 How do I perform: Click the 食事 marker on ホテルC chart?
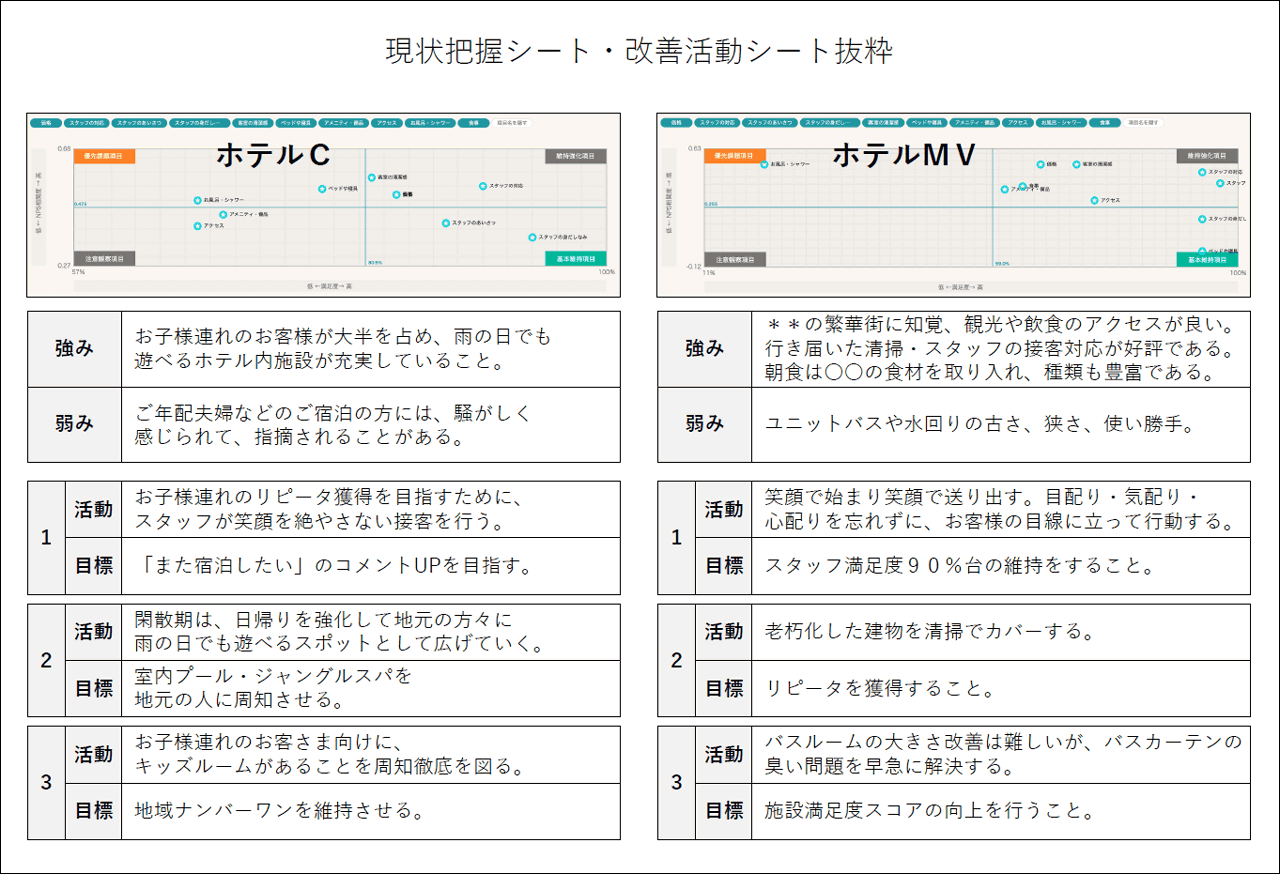pos(397,195)
